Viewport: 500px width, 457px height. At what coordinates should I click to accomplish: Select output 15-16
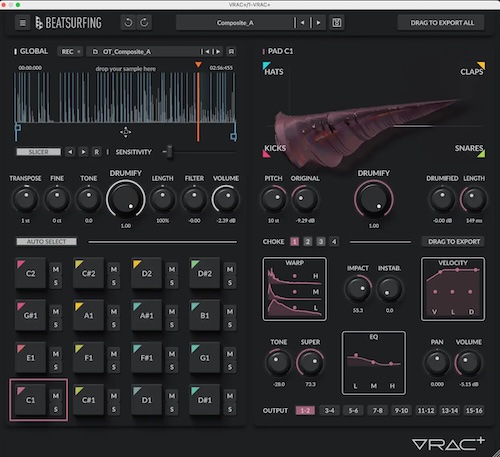474,410
